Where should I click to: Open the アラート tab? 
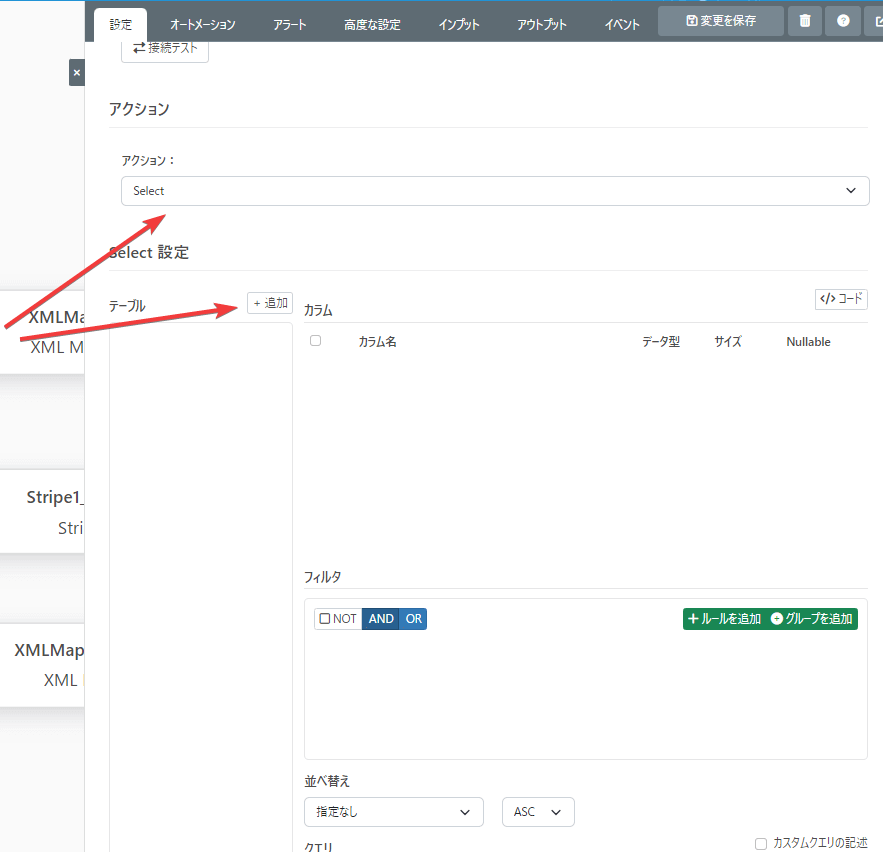pyautogui.click(x=289, y=25)
